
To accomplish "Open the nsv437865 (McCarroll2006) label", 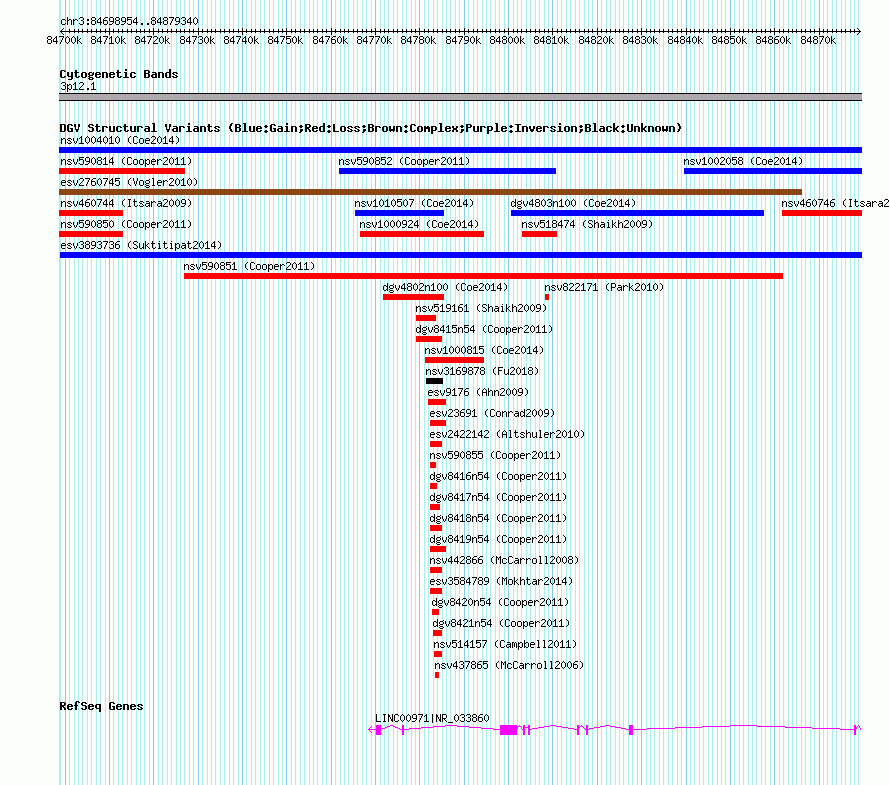I will (509, 665).
